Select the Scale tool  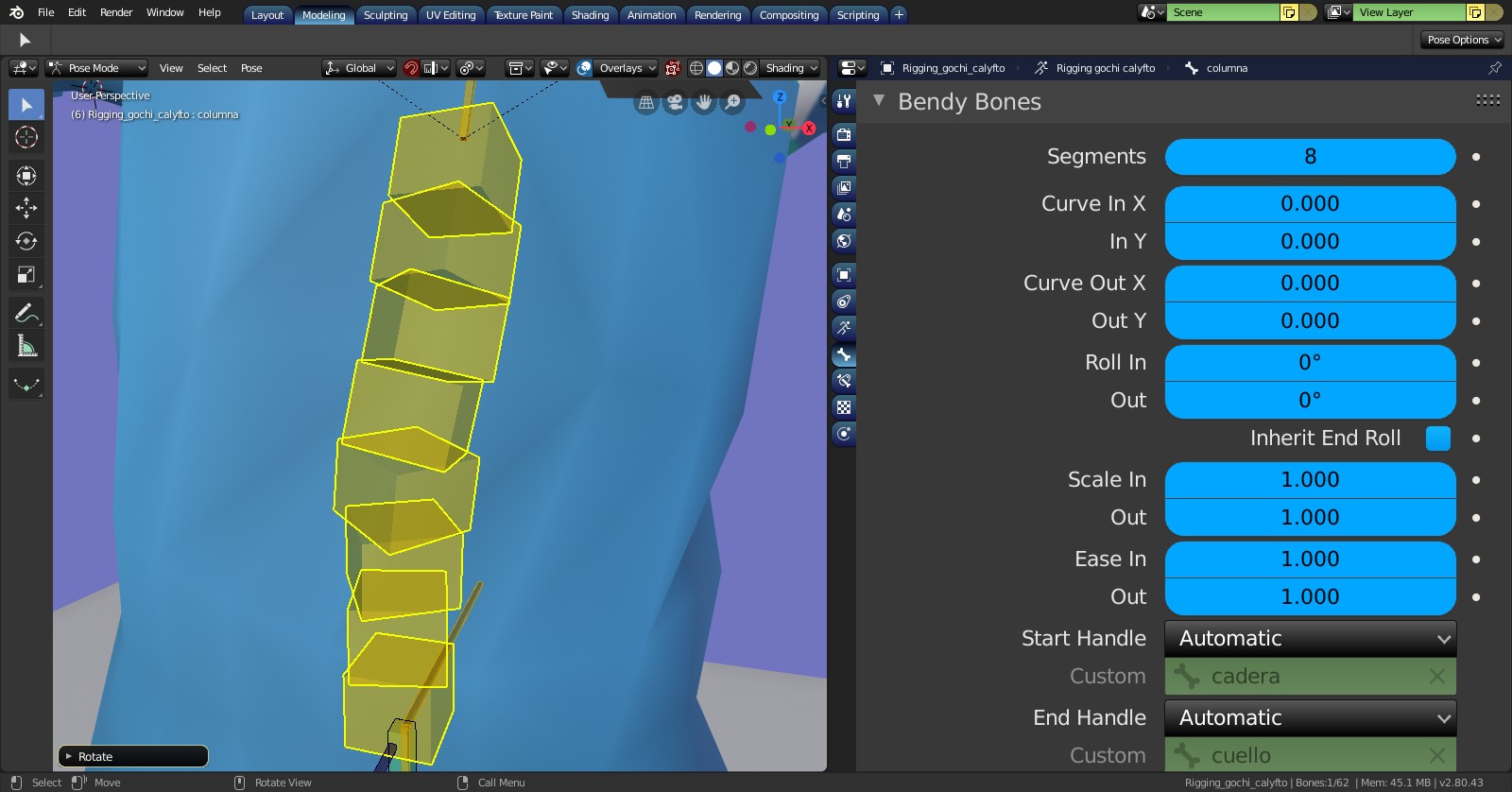[26, 275]
